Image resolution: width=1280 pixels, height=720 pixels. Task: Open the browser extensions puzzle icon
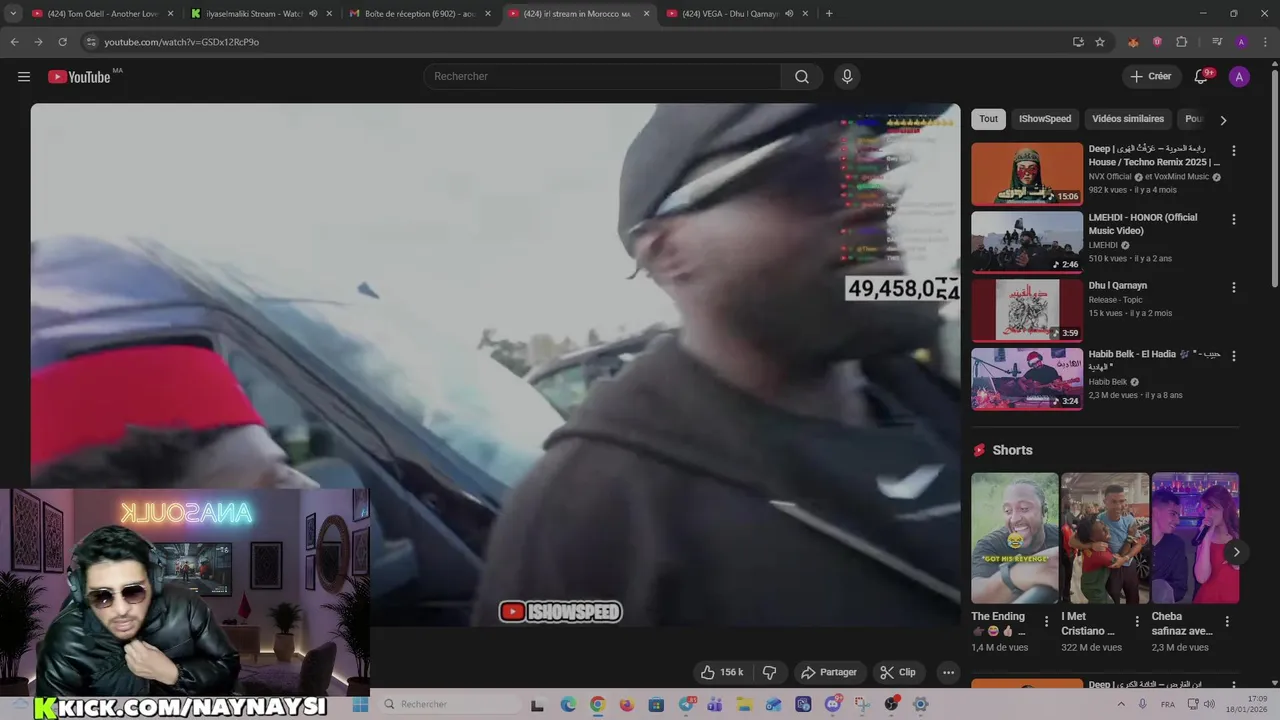click(1181, 42)
